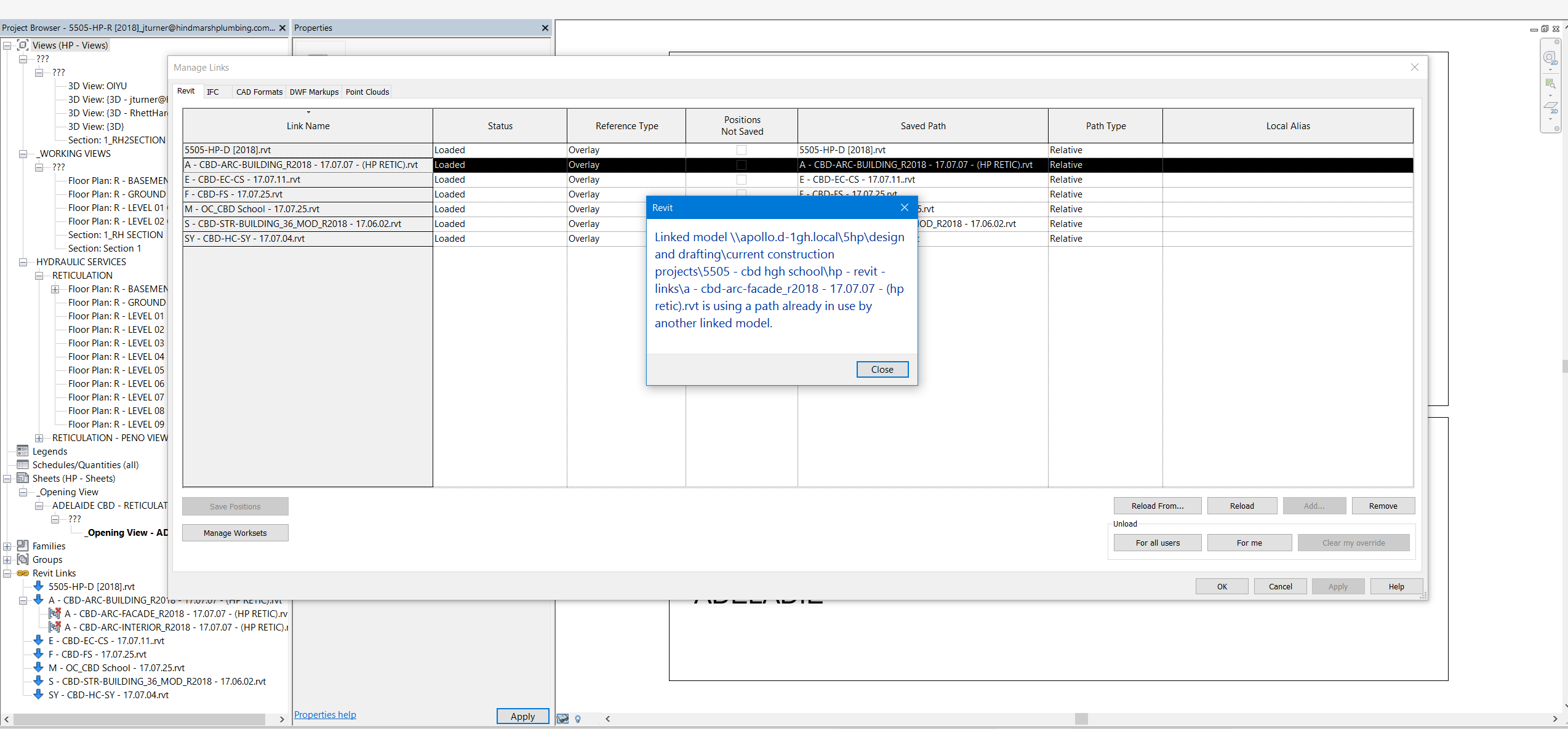The image size is (1568, 729).
Task: Click the Remove link button
Action: point(1384,506)
